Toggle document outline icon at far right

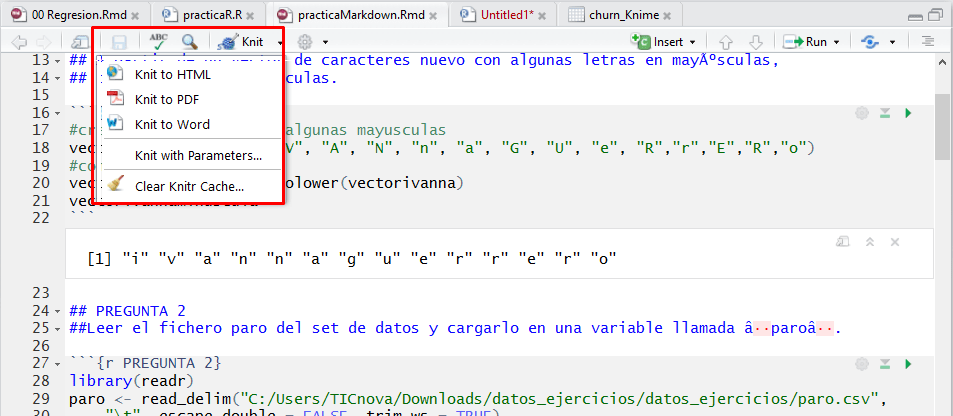pyautogui.click(x=927, y=42)
